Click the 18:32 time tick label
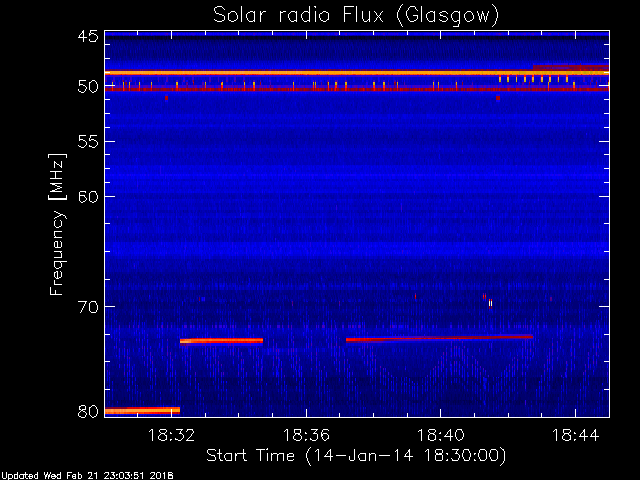 (x=171, y=435)
